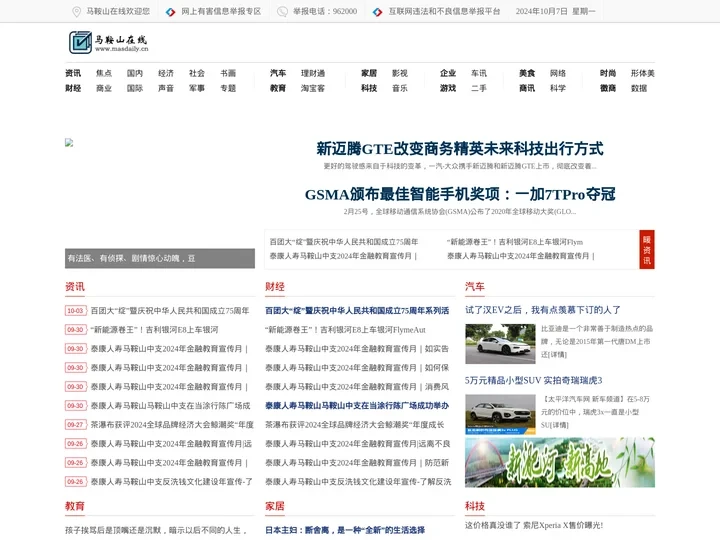Open the 资讯 section heading
The width and height of the screenshot is (720, 540).
tap(75, 287)
